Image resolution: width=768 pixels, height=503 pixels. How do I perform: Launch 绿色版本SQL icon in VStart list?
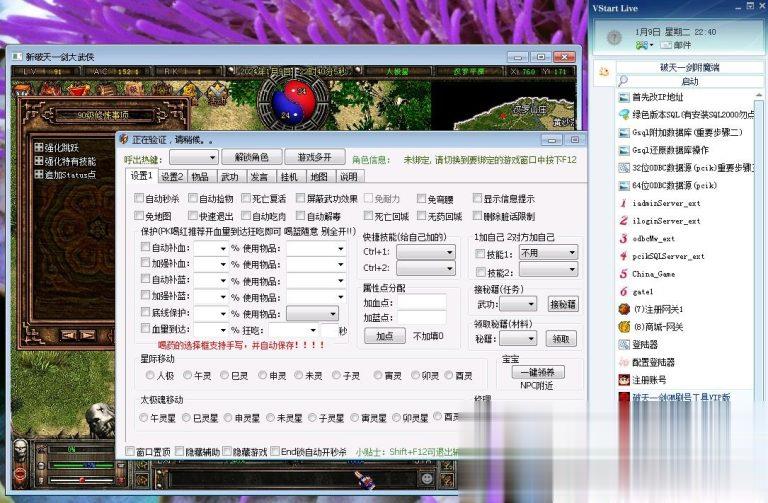point(624,115)
